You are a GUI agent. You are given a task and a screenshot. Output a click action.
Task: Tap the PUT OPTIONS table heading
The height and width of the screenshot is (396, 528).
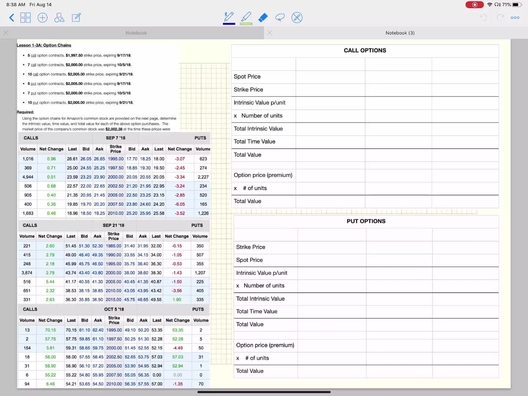pyautogui.click(x=366, y=221)
